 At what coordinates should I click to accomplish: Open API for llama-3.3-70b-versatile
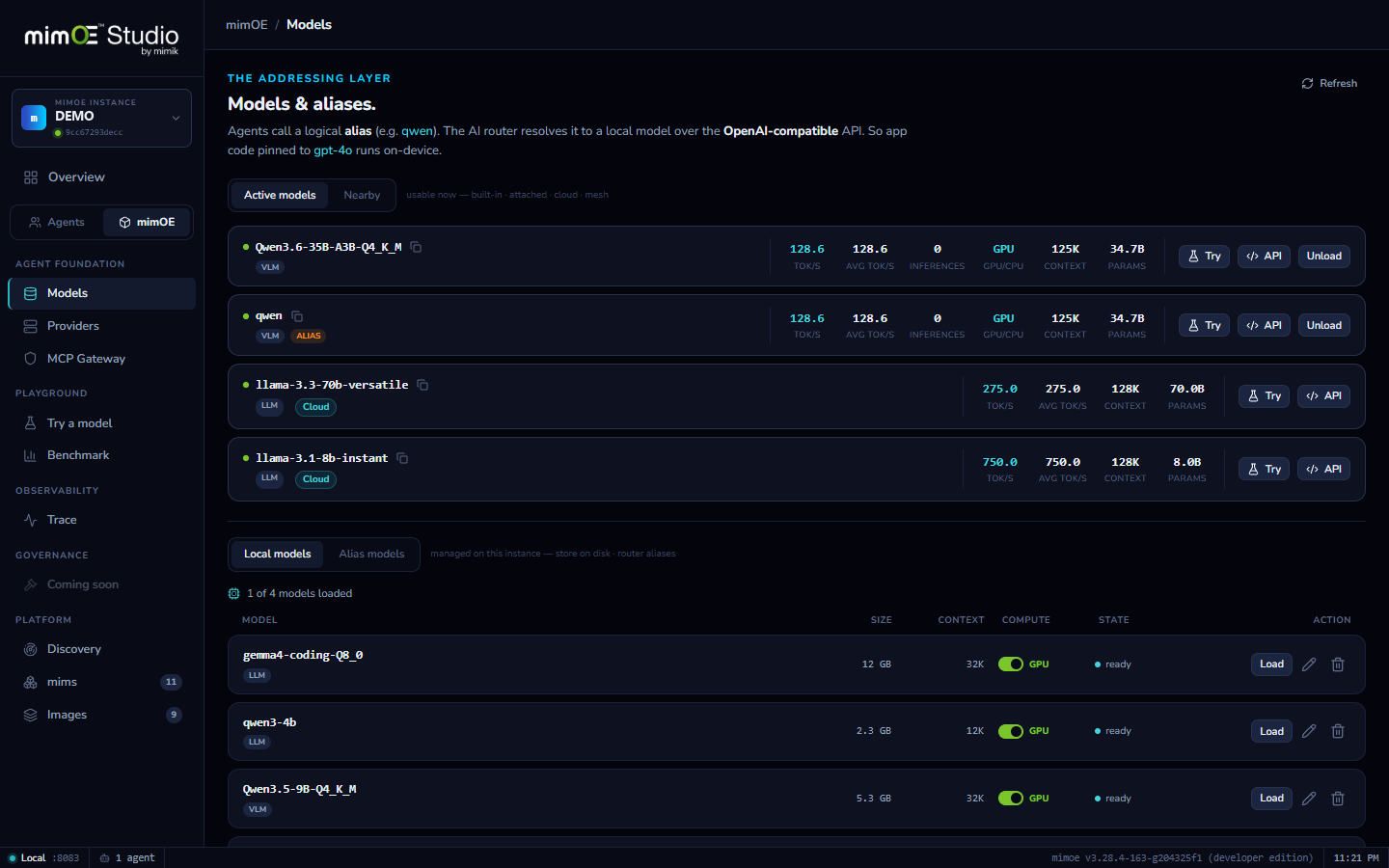[x=1323, y=396]
